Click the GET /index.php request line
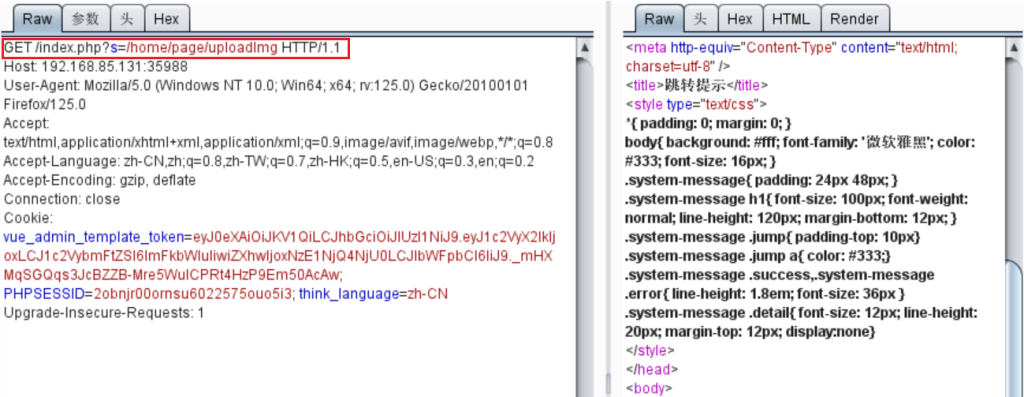This screenshot has width=1024, height=397. pos(176,48)
